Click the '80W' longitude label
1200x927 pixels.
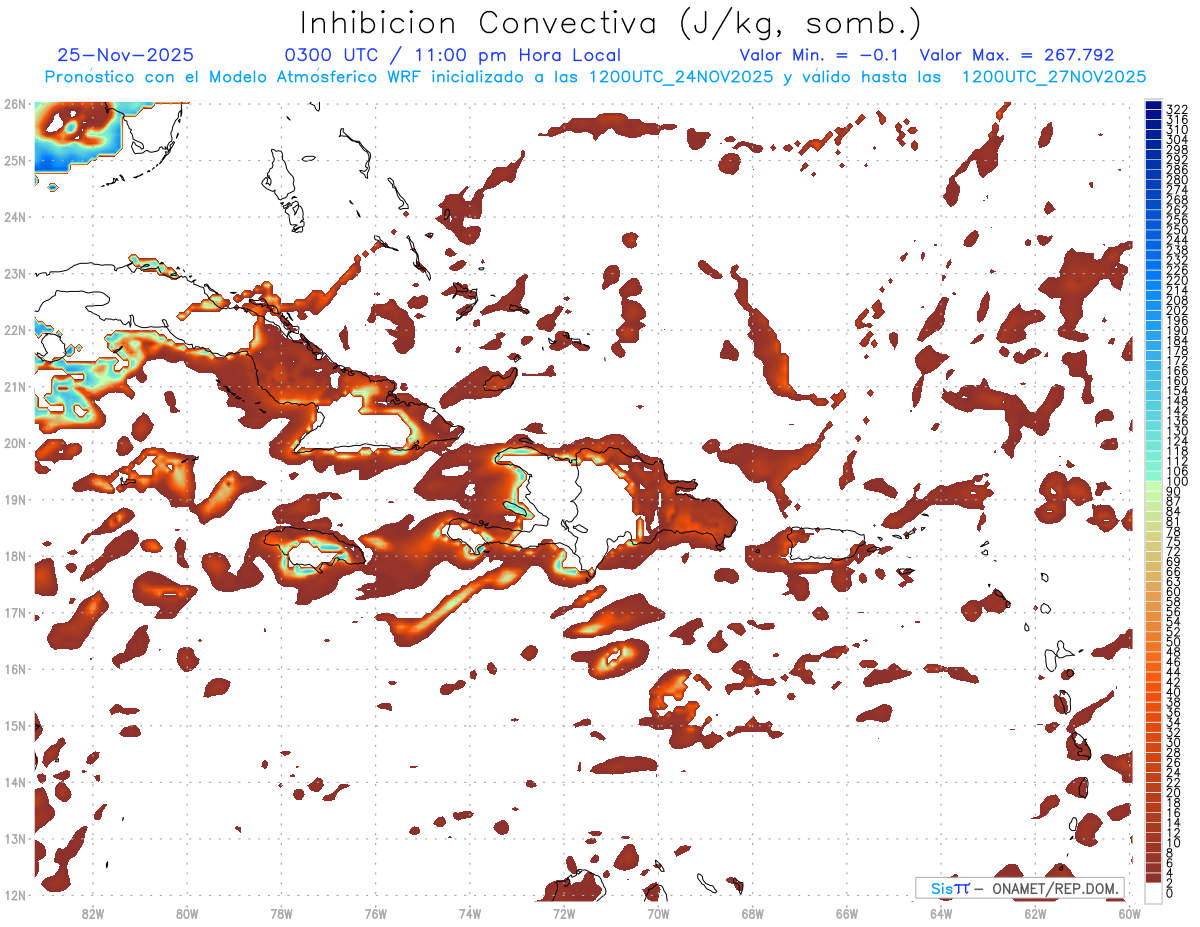[187, 913]
